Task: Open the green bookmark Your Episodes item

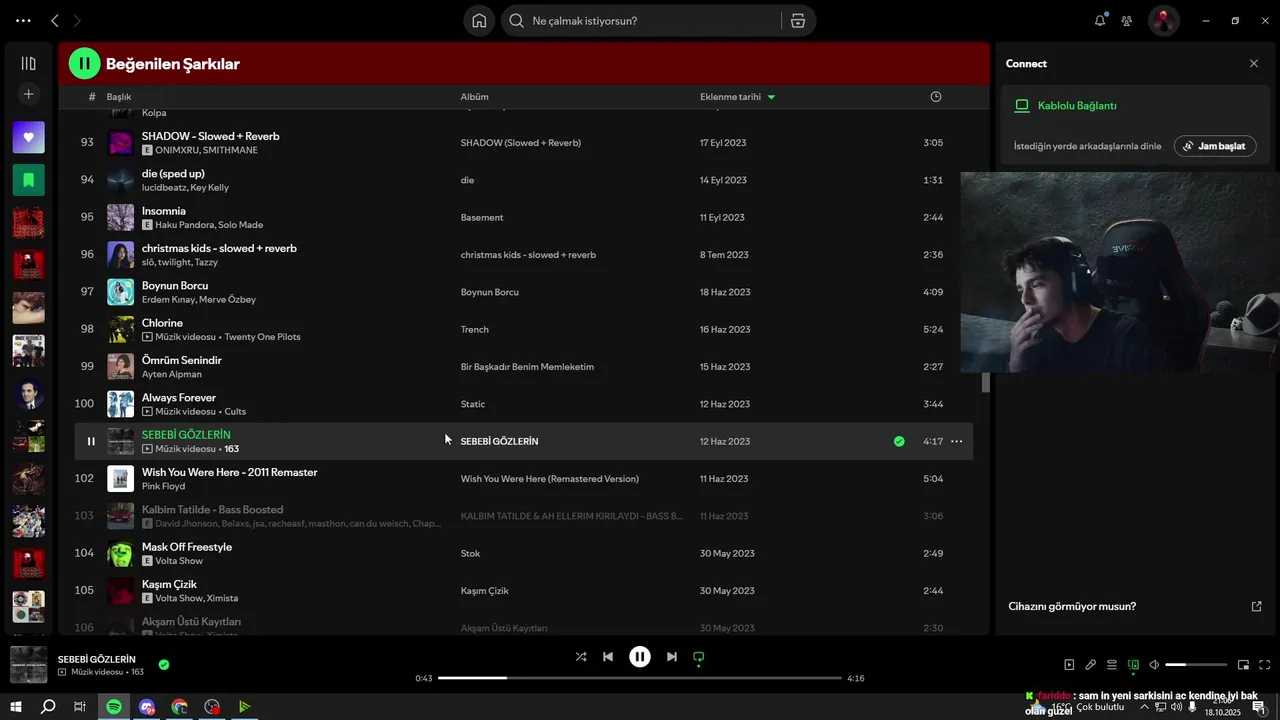Action: [x=28, y=180]
